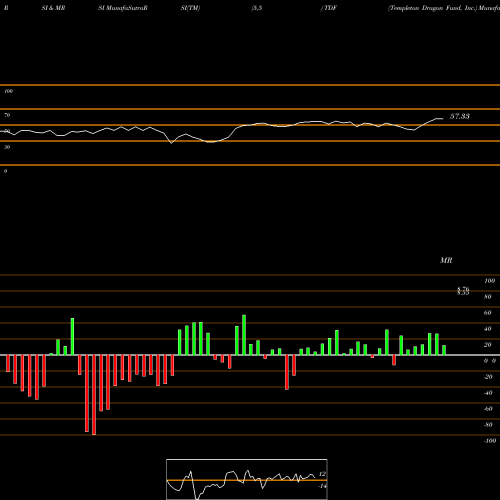Click the MR axis label -60
This screenshot has height=500, width=500.
pos(488,409)
